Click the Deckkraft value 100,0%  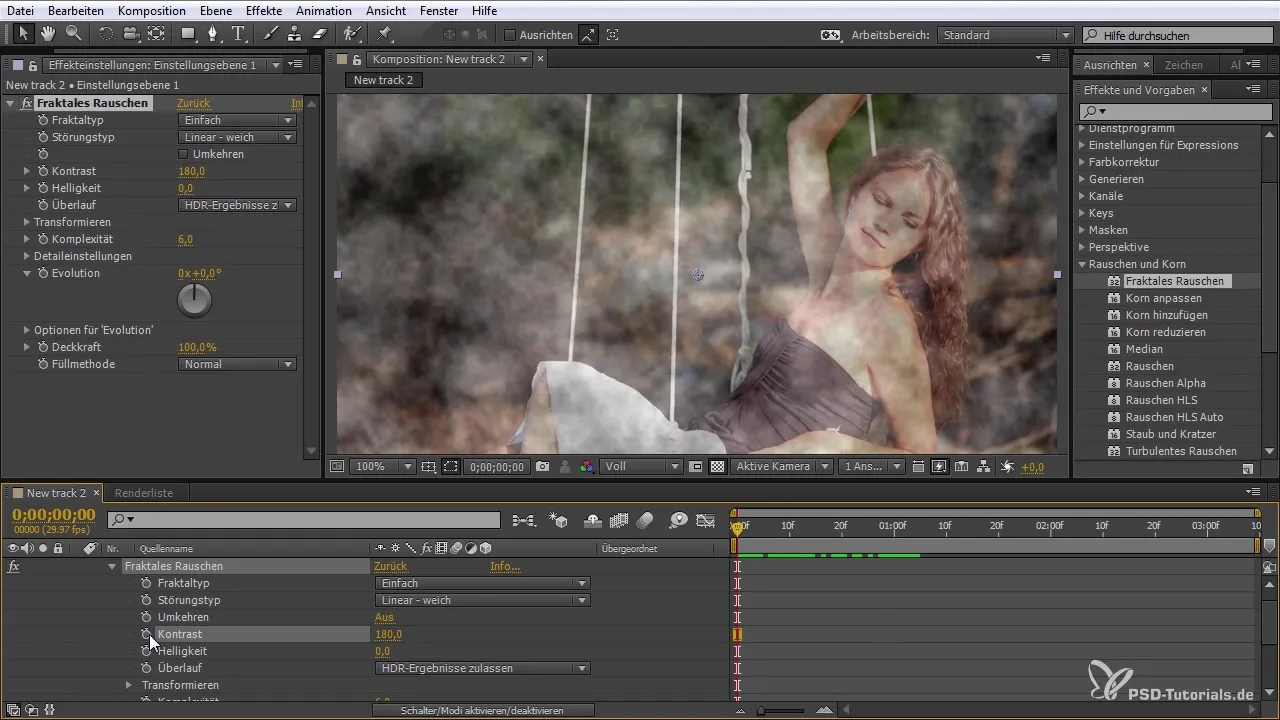pyautogui.click(x=197, y=347)
